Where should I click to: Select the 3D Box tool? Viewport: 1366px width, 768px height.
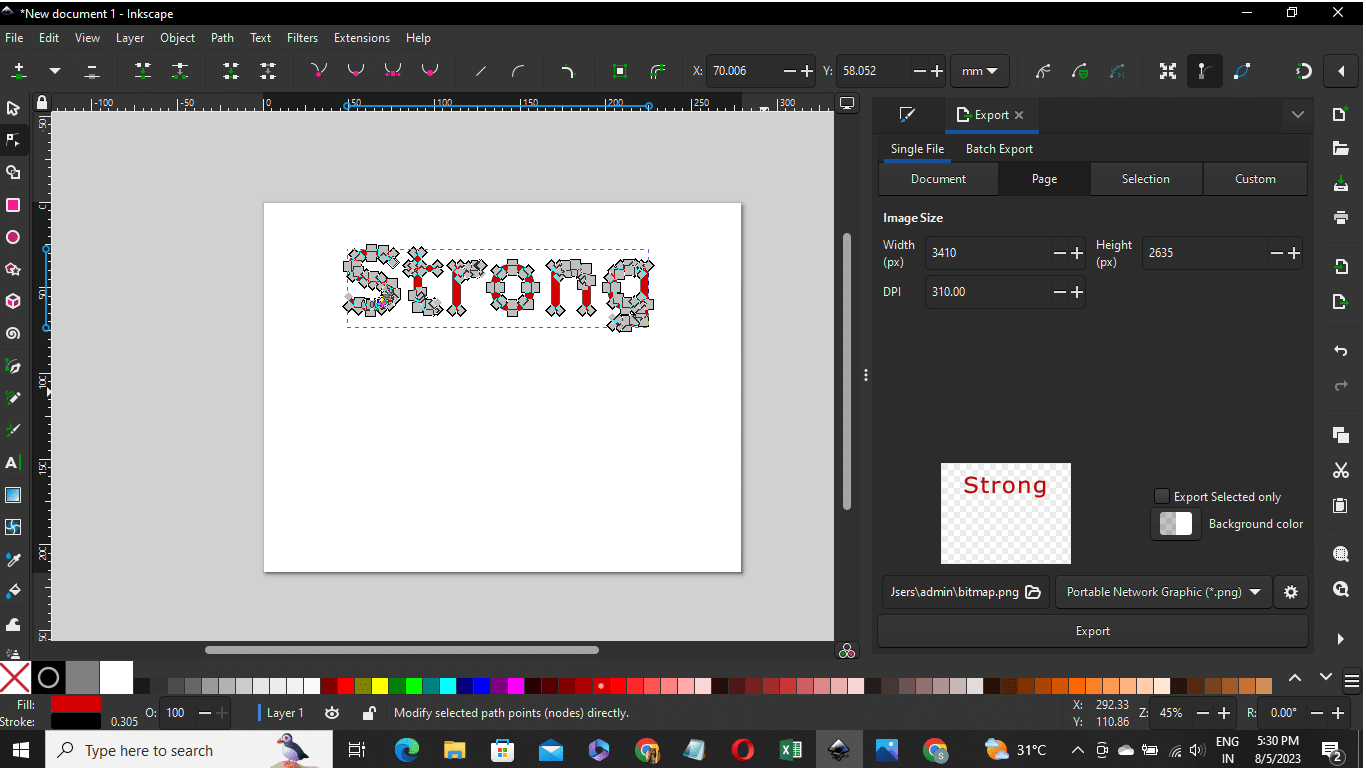[x=13, y=301]
